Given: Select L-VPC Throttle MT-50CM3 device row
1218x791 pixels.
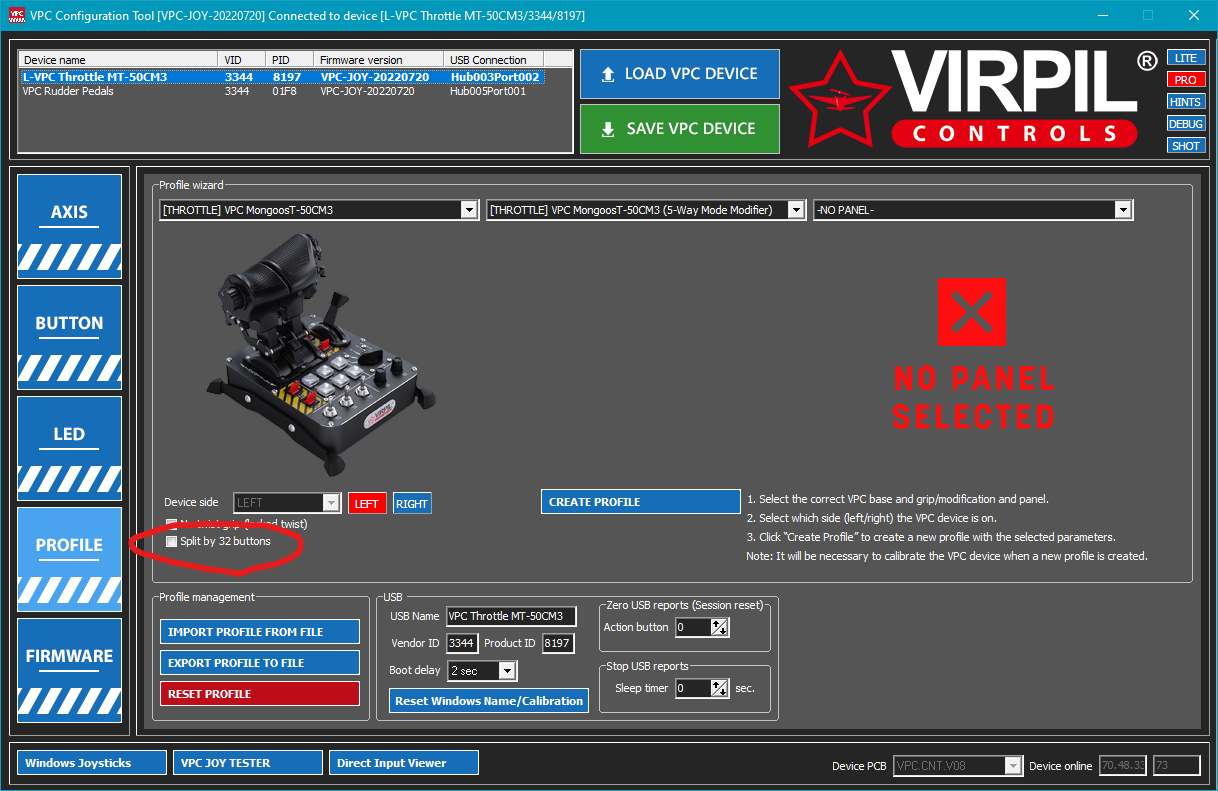Looking at the screenshot, I should coord(282,77).
